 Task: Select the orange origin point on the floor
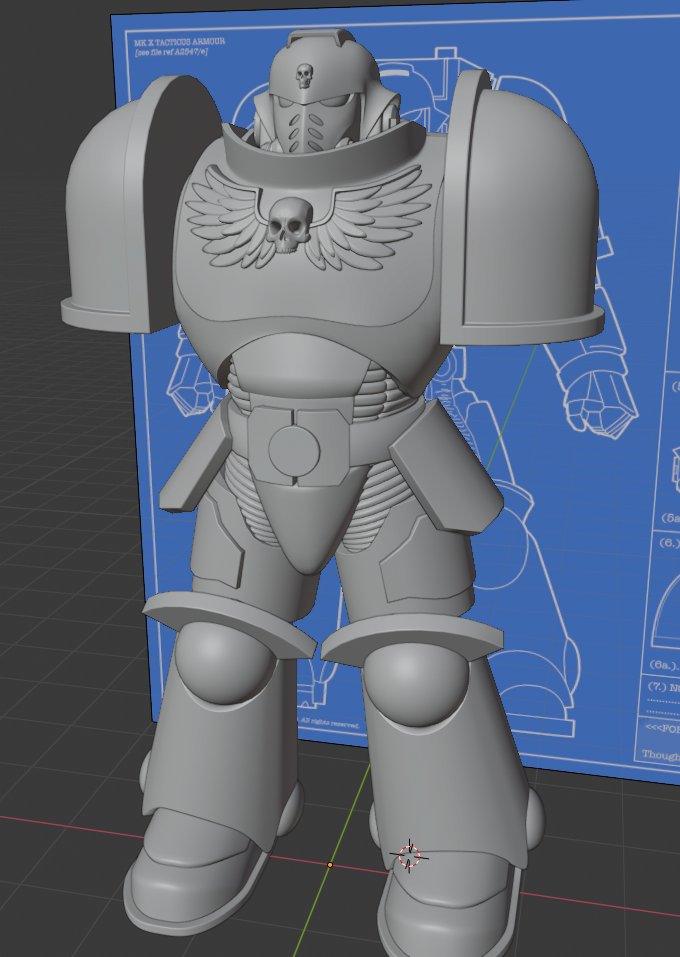[330, 865]
